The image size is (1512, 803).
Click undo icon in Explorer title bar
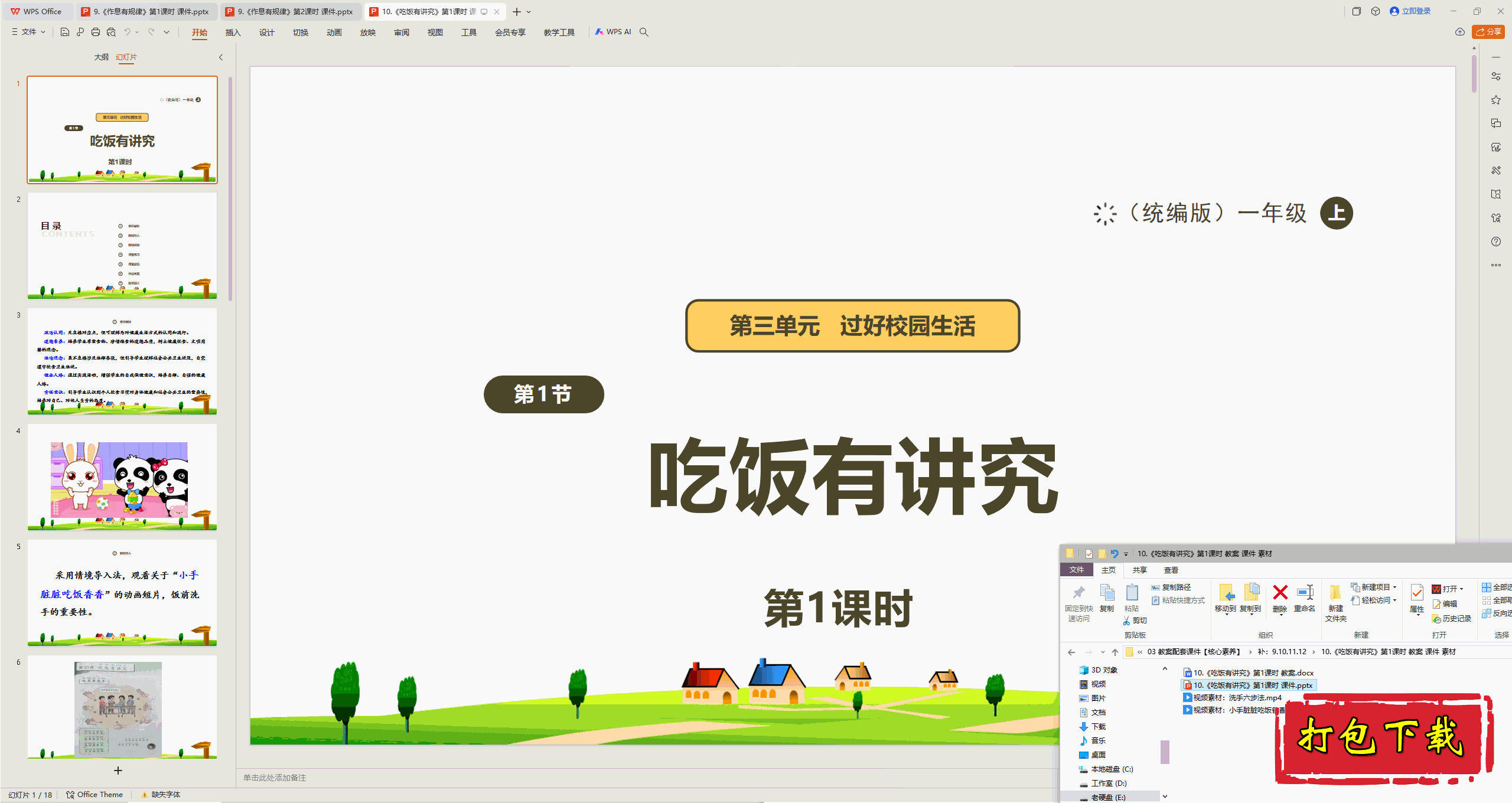tap(1115, 554)
